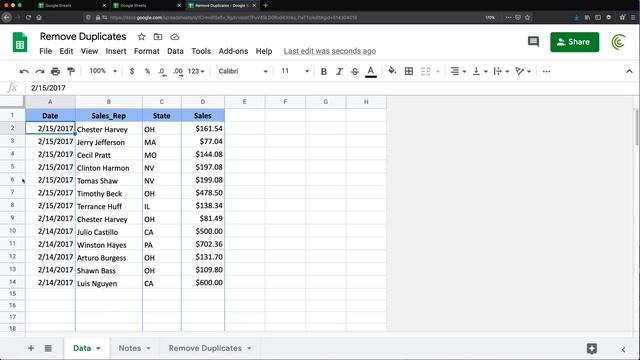This screenshot has height=360, width=640.
Task: Show the side panel chevron
Action: click(x=623, y=349)
